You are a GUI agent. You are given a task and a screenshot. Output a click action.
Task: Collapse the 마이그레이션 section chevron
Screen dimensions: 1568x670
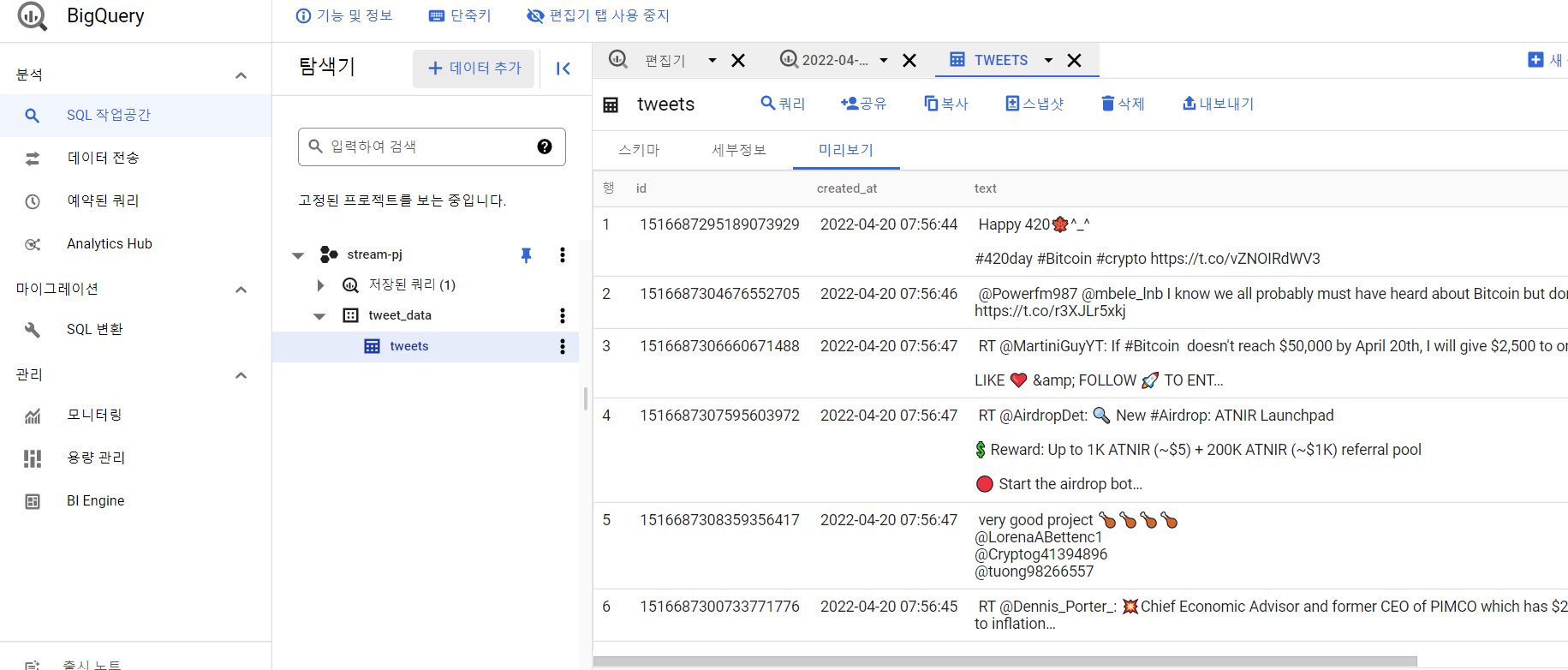[x=241, y=290]
